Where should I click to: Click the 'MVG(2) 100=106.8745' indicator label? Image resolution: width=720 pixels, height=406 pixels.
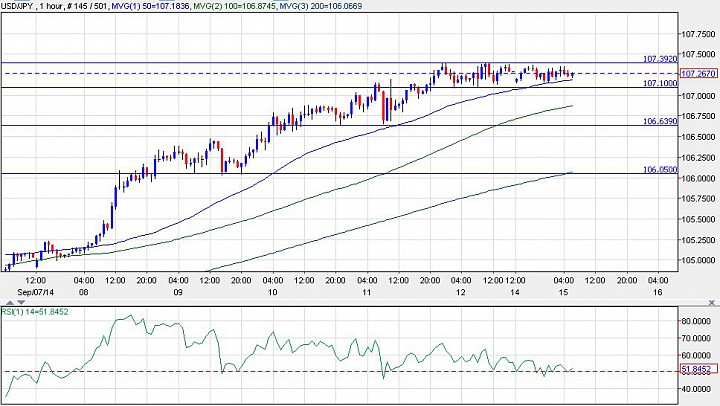pyautogui.click(x=234, y=6)
